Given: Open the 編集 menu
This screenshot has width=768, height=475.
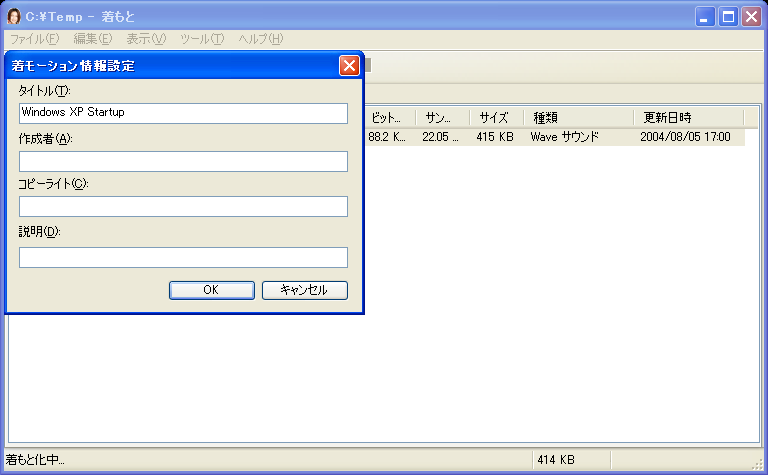Looking at the screenshot, I should pyautogui.click(x=92, y=39).
